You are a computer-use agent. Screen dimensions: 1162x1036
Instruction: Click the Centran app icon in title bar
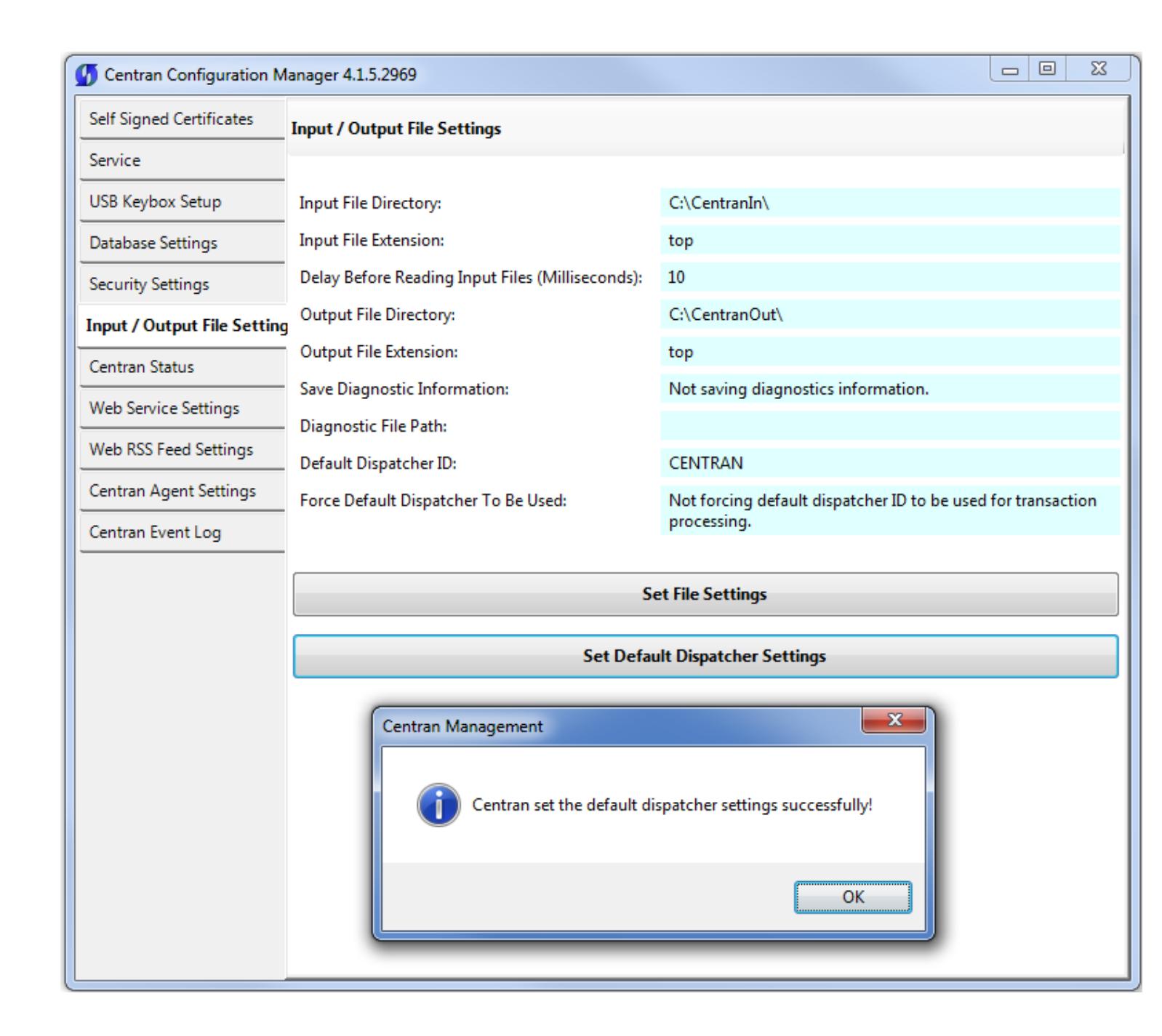click(x=87, y=75)
